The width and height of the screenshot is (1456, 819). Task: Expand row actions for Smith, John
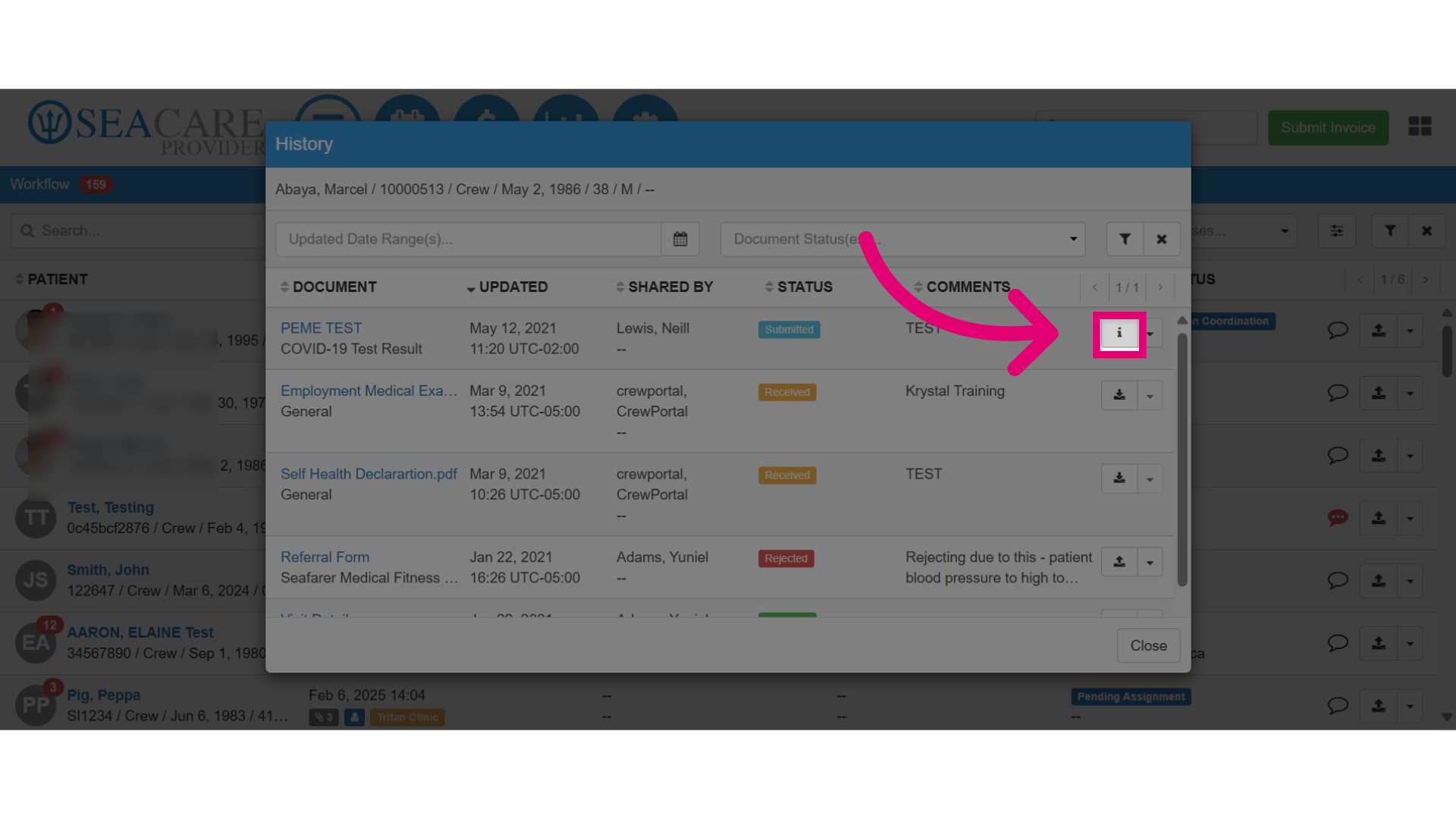pyautogui.click(x=1410, y=582)
